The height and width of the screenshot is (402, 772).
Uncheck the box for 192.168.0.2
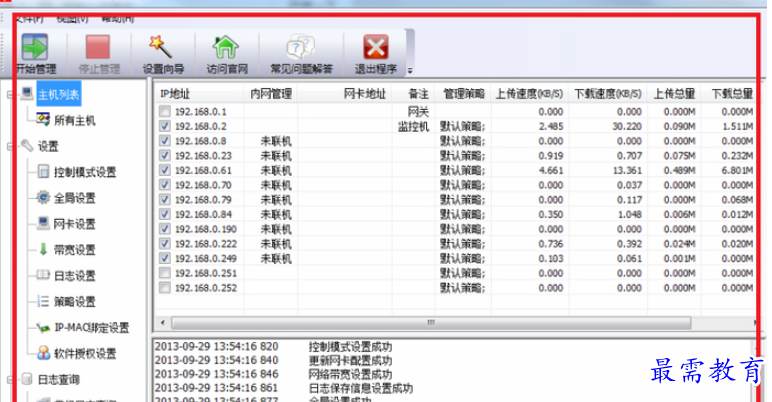[x=165, y=126]
